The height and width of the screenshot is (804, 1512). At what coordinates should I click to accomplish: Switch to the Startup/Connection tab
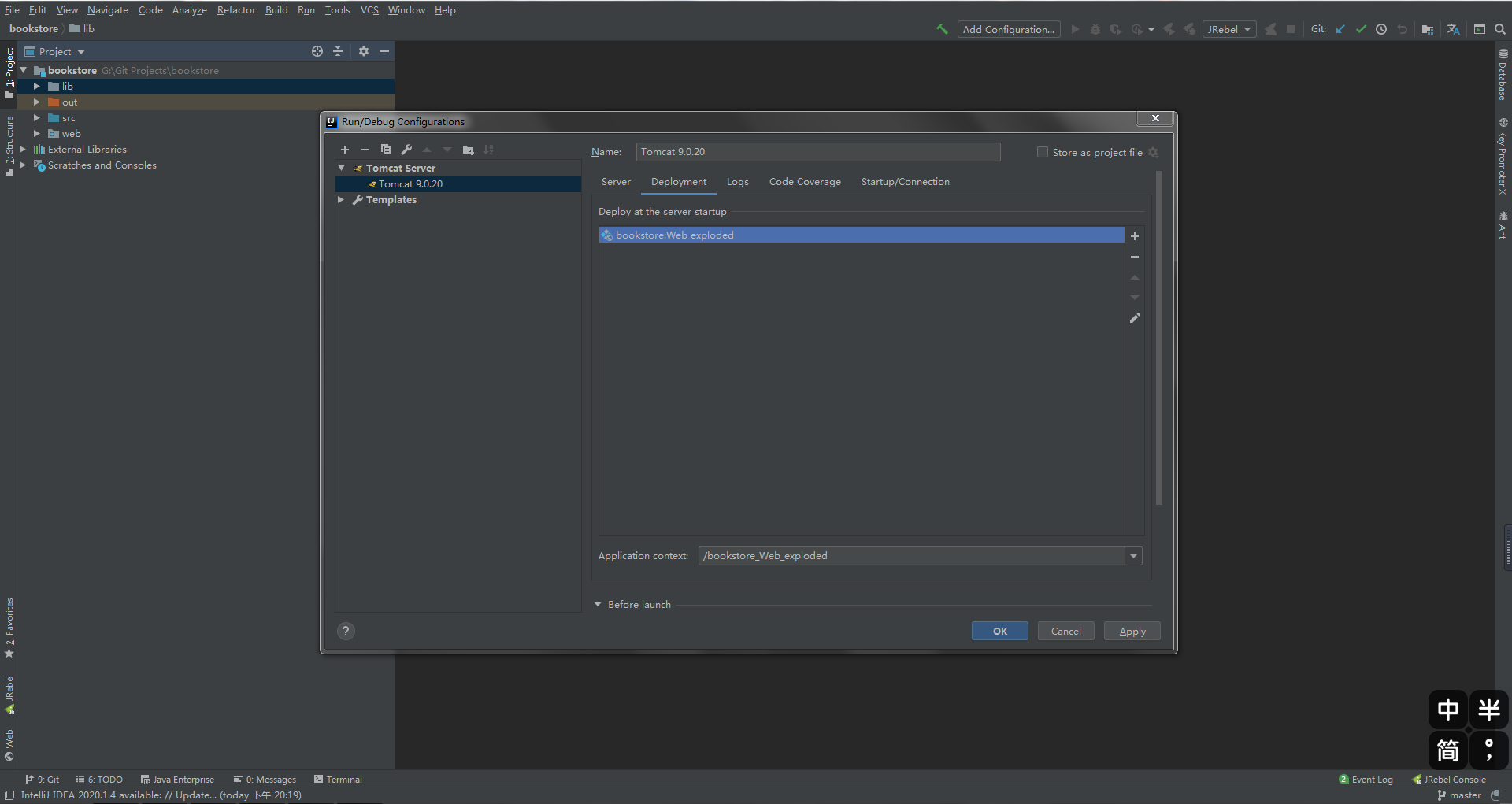906,182
